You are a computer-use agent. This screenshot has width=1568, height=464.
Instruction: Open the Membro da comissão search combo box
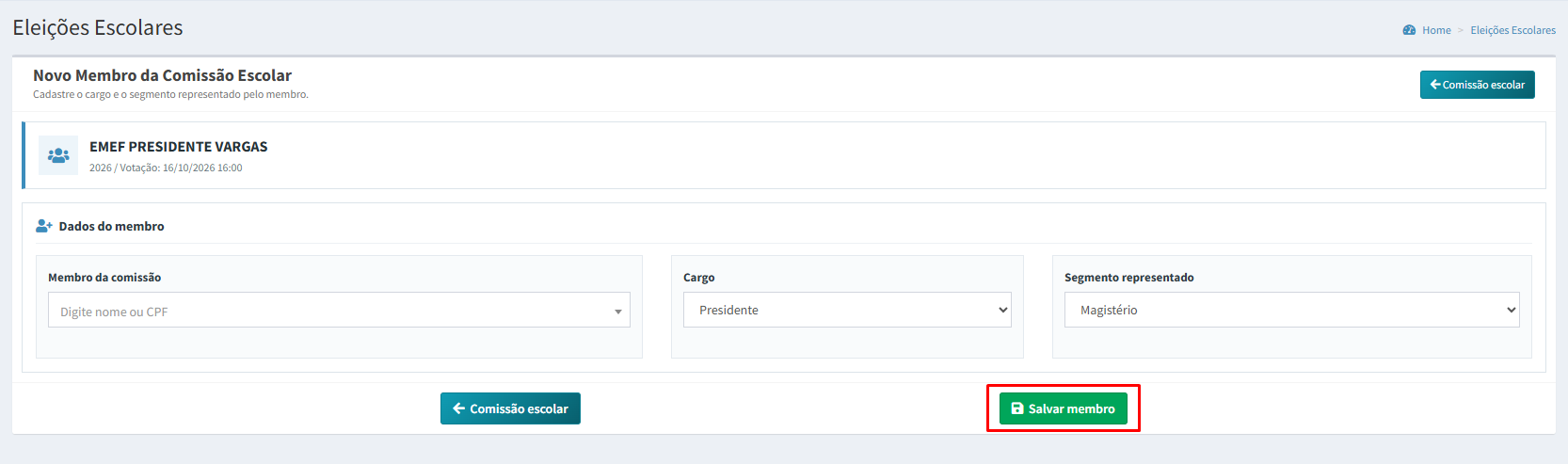point(339,310)
